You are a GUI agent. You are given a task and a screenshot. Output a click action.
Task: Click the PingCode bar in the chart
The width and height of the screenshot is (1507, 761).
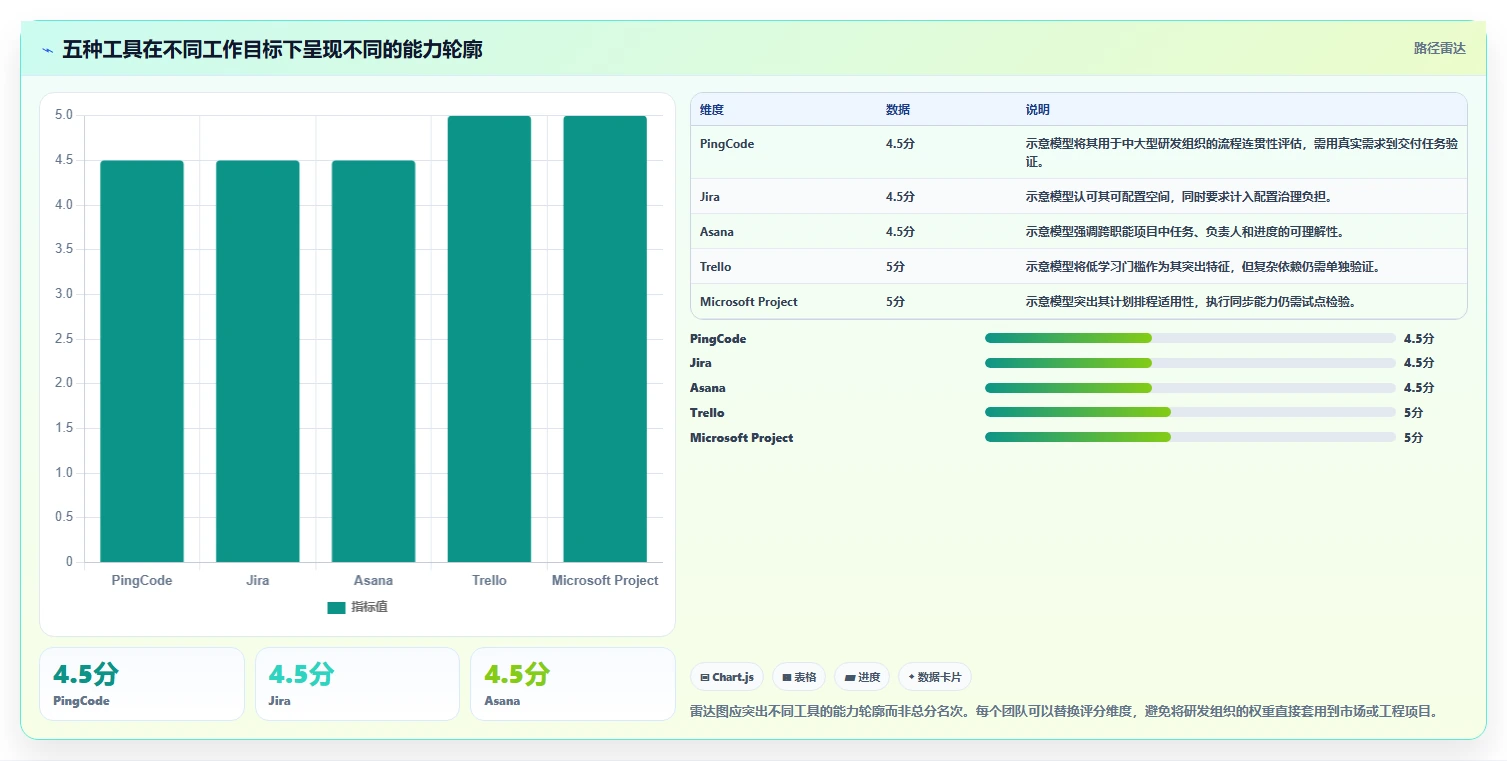tap(142, 361)
